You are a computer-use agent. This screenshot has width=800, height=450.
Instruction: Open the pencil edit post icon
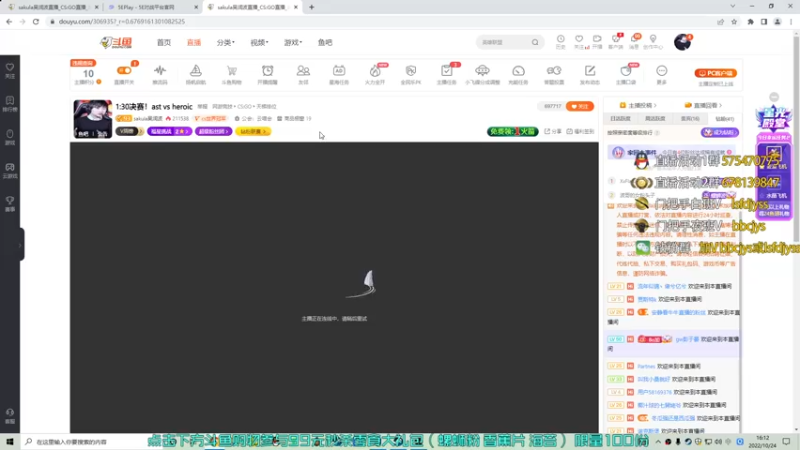(x=590, y=71)
